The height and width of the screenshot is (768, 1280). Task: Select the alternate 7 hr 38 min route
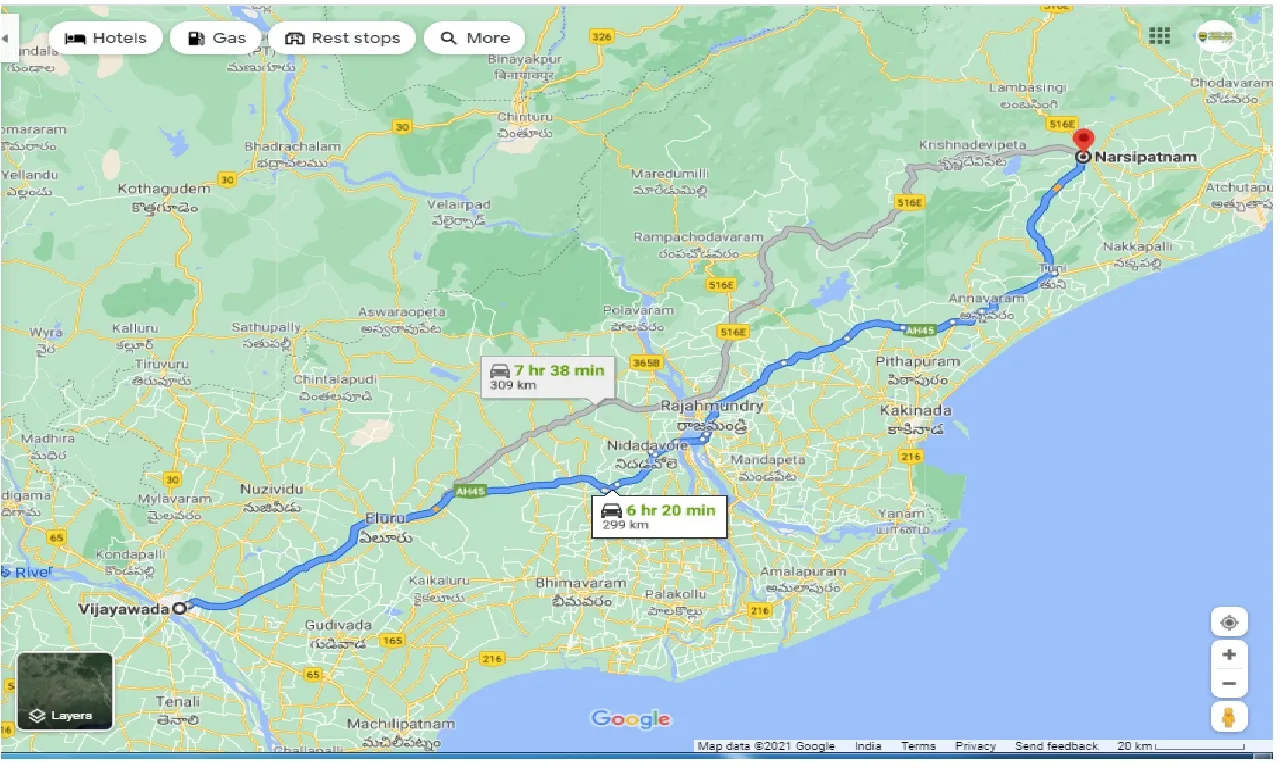[x=547, y=376]
